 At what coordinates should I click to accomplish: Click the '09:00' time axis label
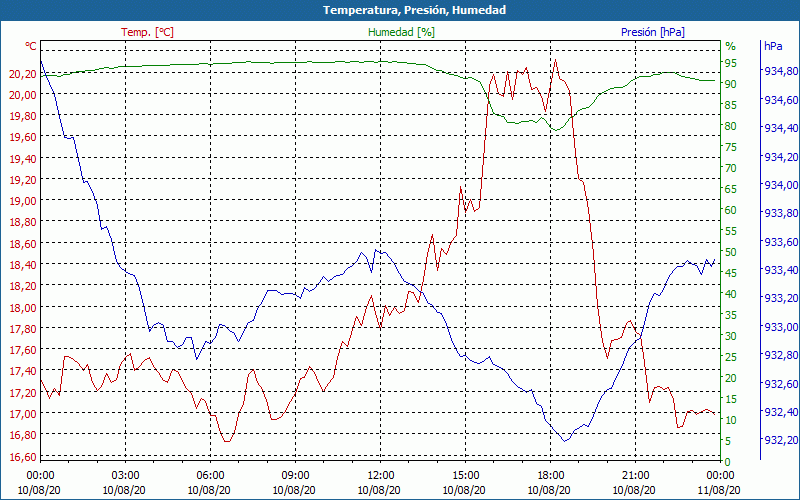click(x=295, y=476)
